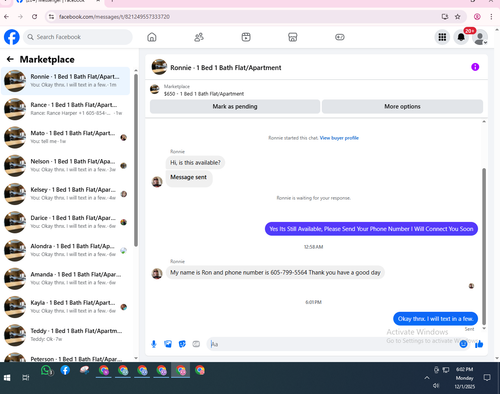Open Rance conversation in chat list

tap(66, 109)
